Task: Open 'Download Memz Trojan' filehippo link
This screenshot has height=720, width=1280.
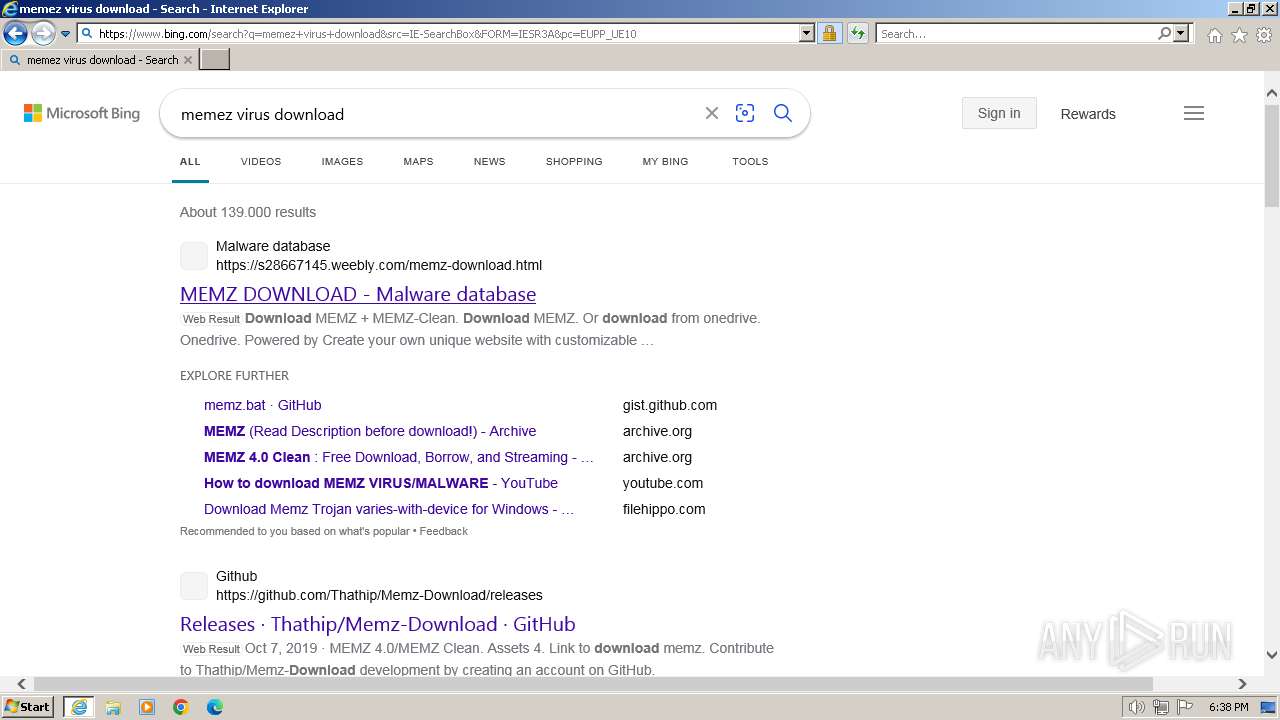Action: coord(389,509)
